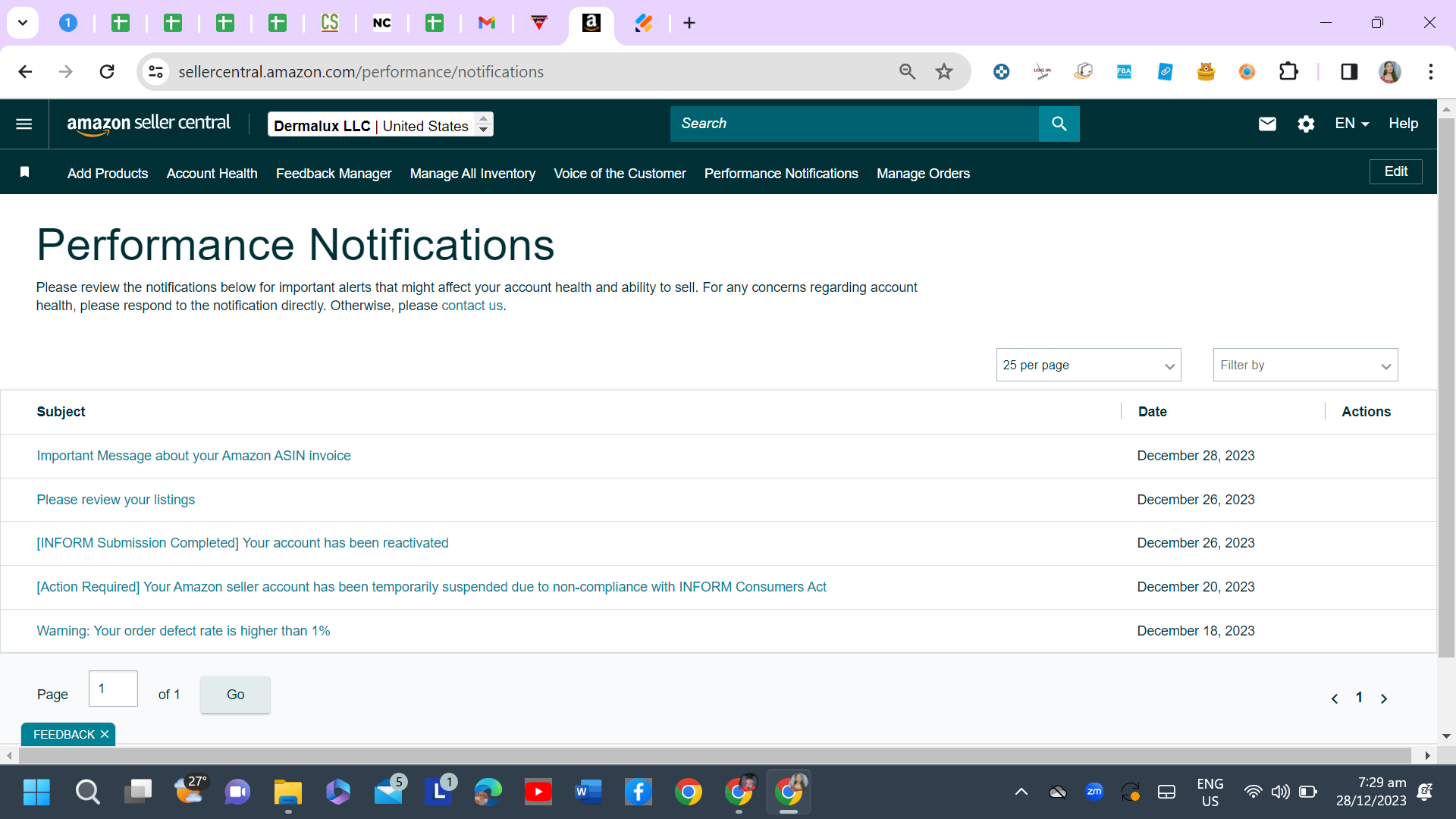Open a new browser tab
Image resolution: width=1456 pixels, height=819 pixels.
click(689, 23)
